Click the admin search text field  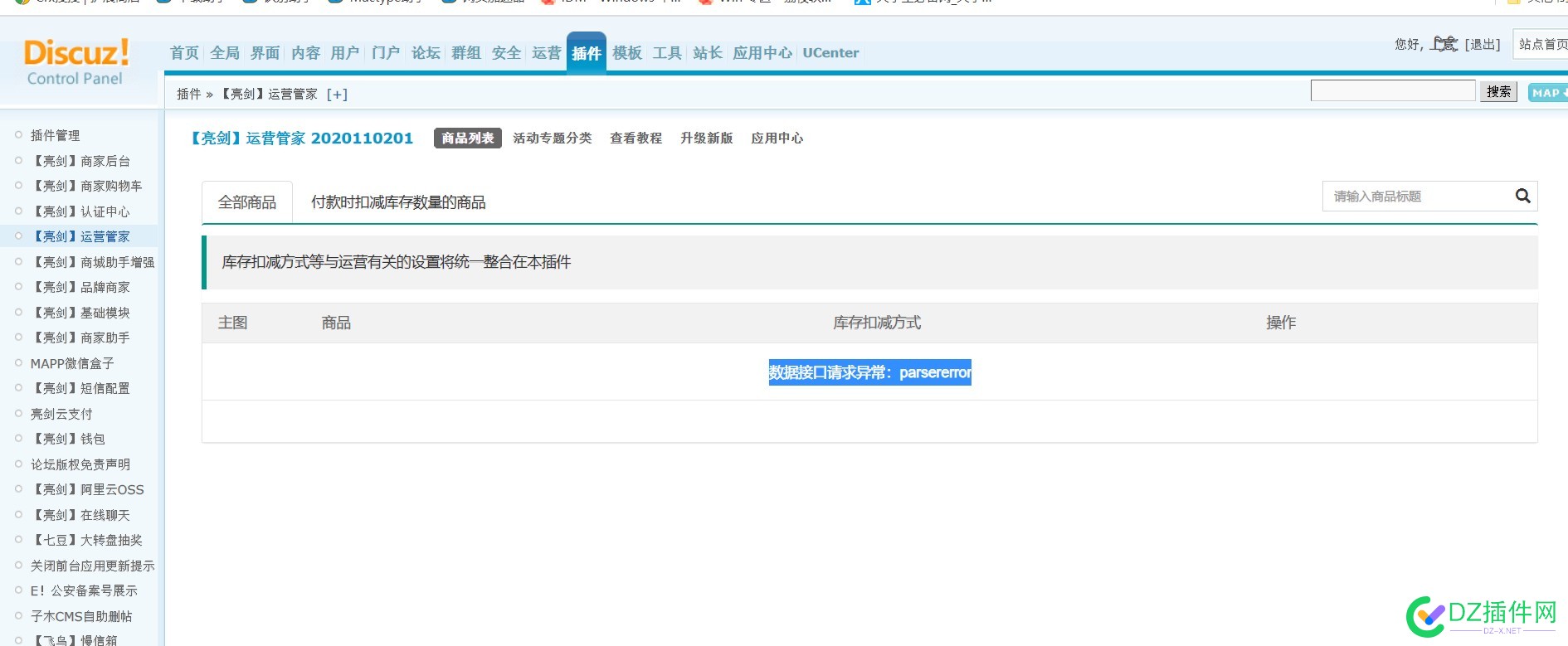click(1393, 91)
